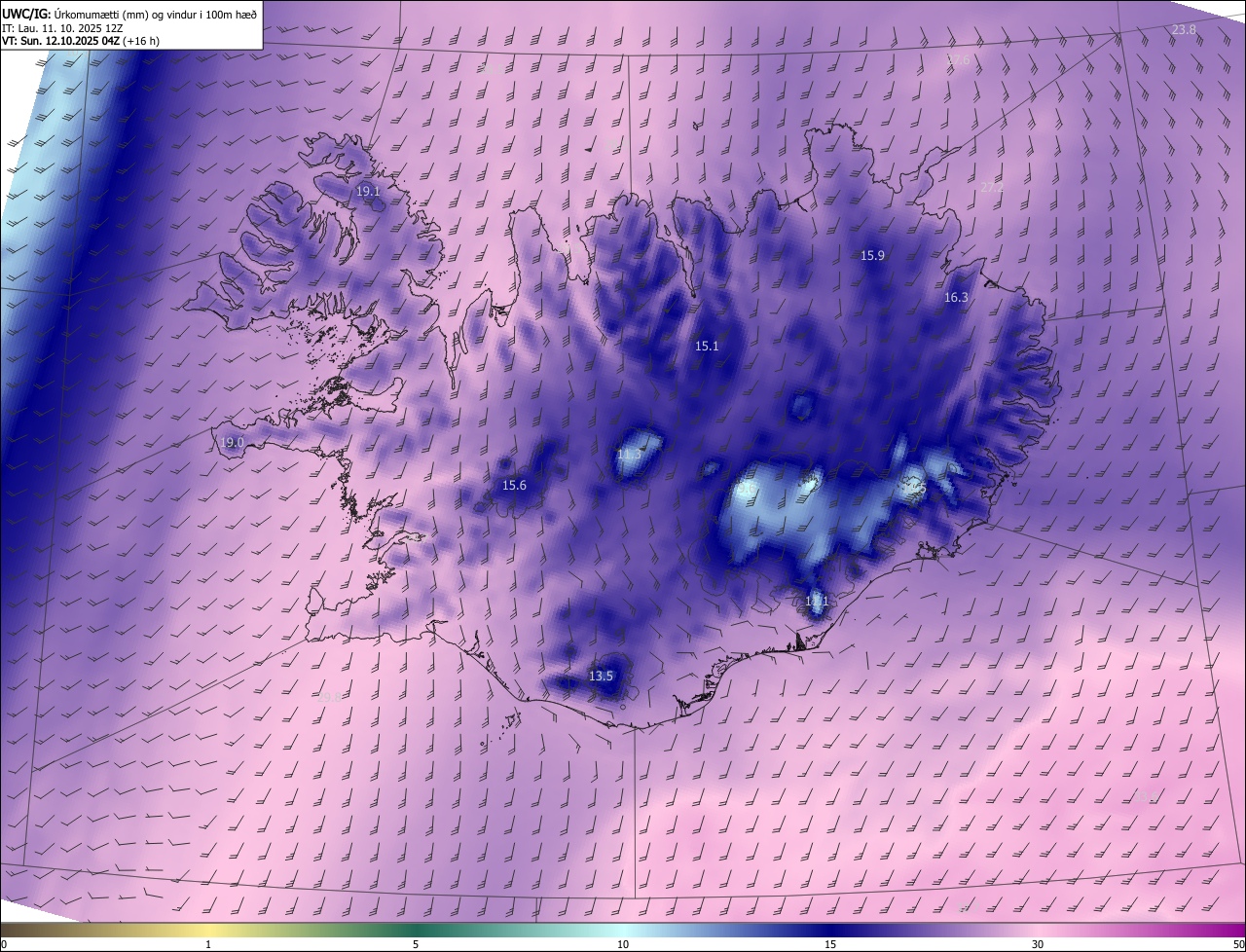This screenshot has height=952, width=1246.
Task: Click the 5 tick on the color scale
Action: [x=416, y=944]
